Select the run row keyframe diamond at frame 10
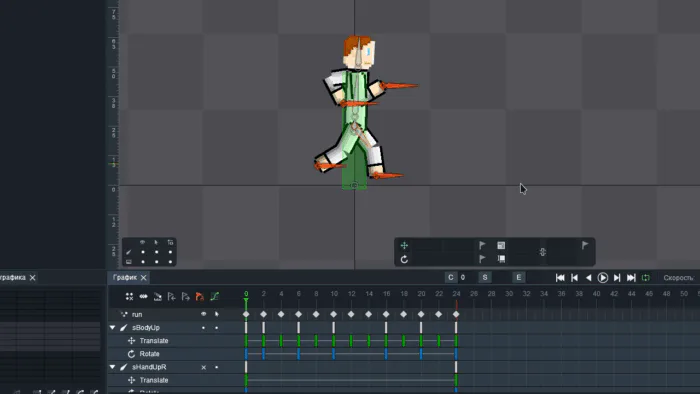This screenshot has width=700, height=394. 333,314
